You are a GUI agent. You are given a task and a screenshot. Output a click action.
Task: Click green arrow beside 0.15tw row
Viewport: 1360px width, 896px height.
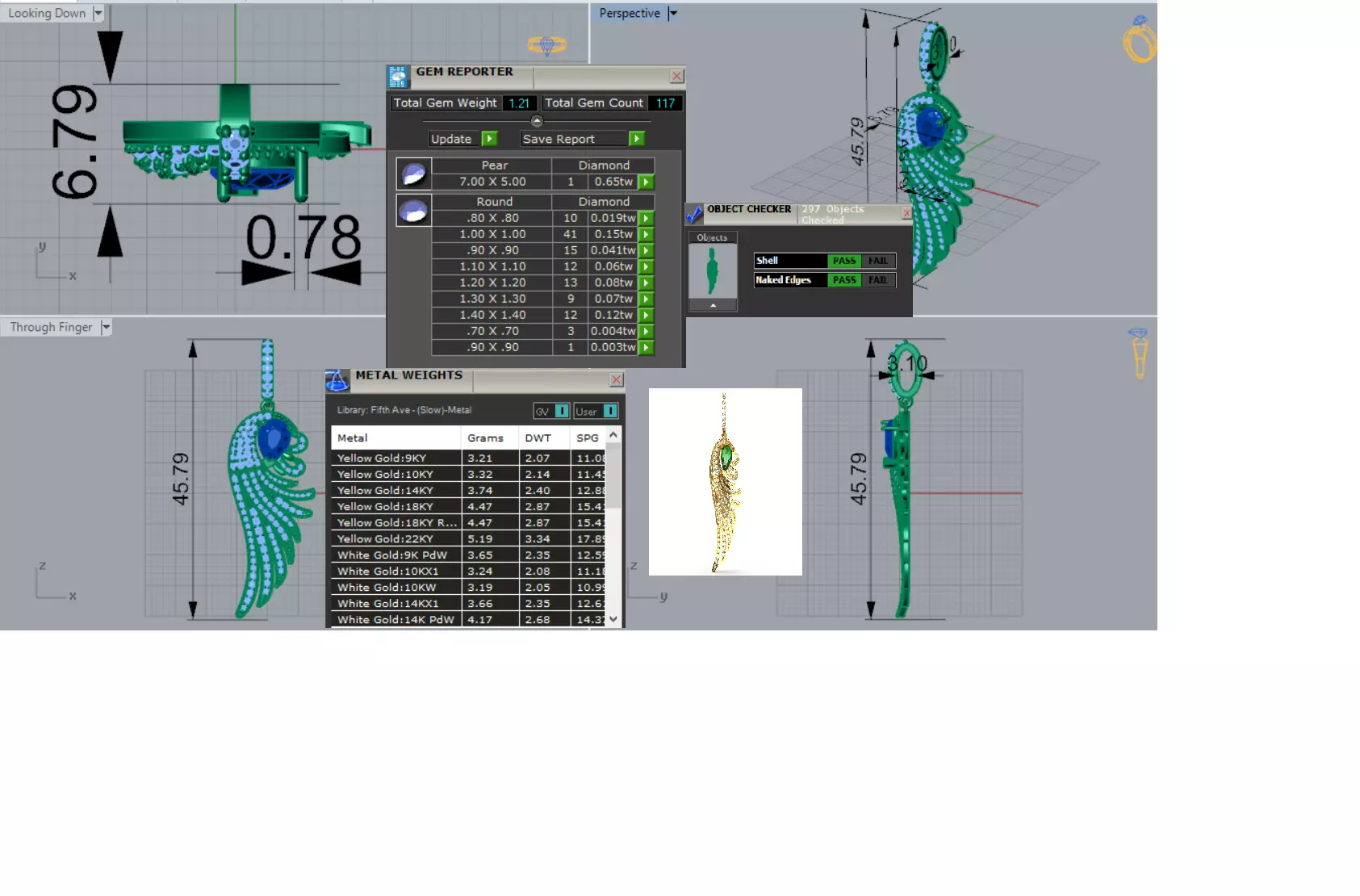pyautogui.click(x=647, y=235)
